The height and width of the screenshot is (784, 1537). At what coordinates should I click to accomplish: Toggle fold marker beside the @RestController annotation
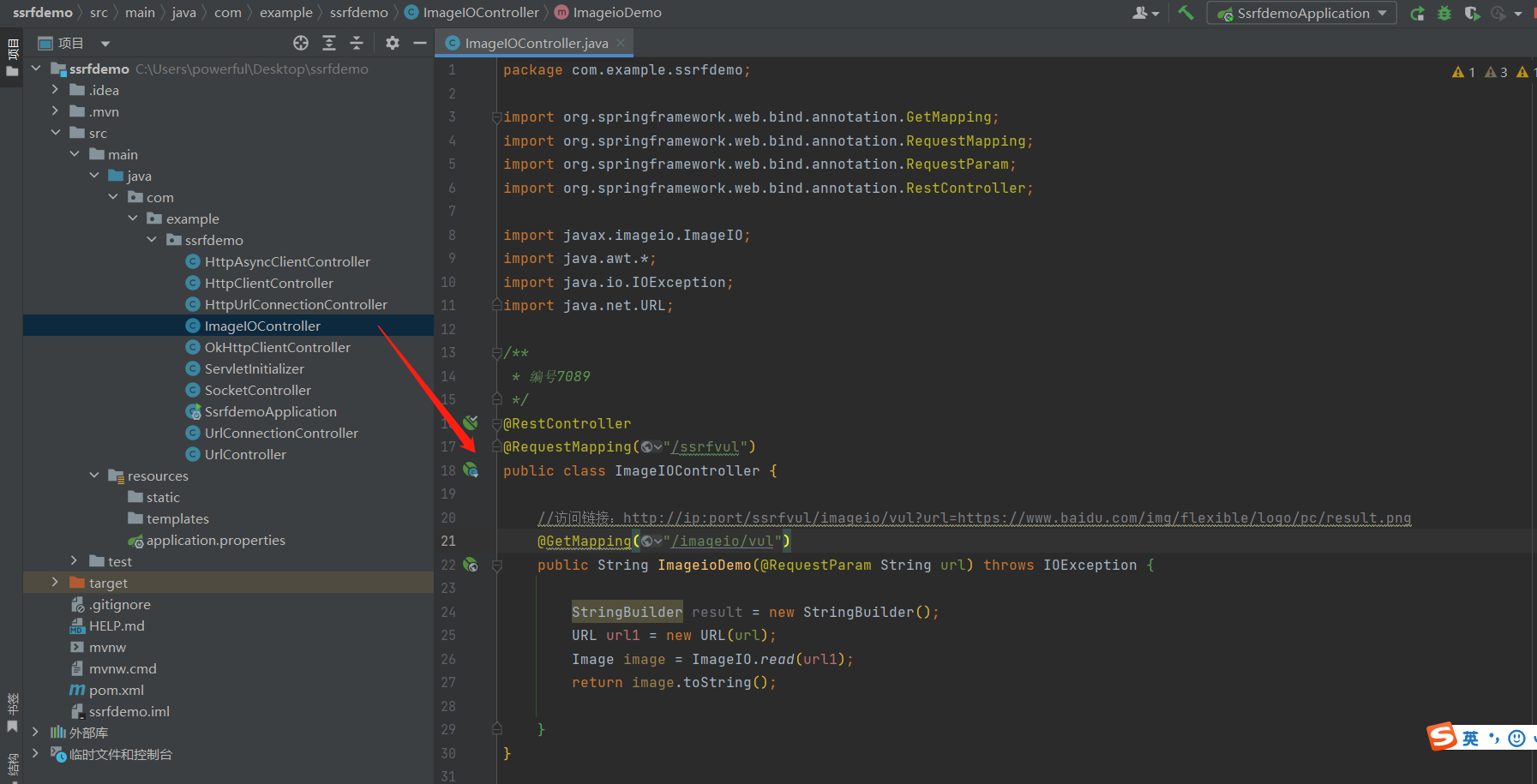(496, 424)
